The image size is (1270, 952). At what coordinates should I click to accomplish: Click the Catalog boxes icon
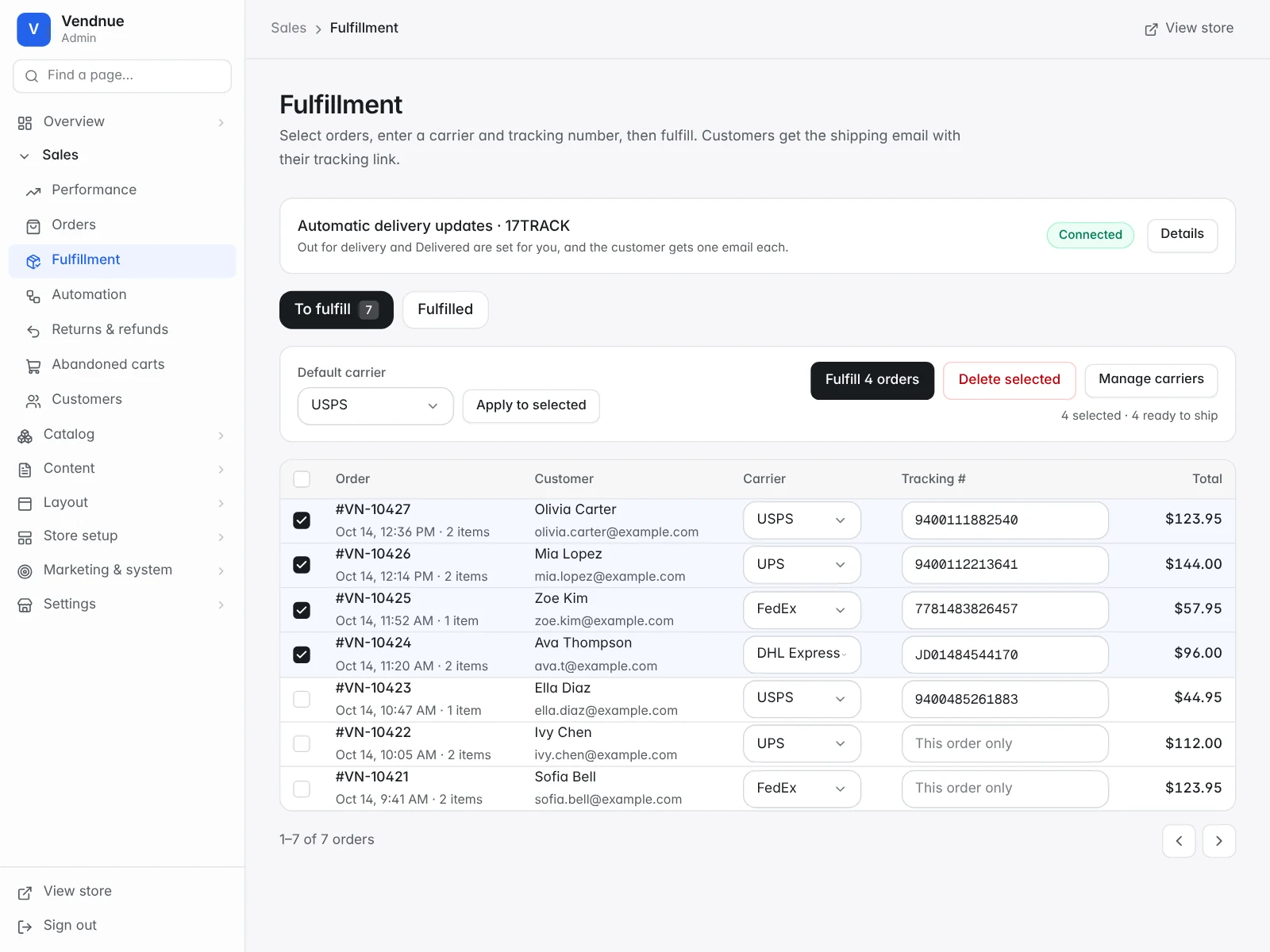pyautogui.click(x=25, y=436)
